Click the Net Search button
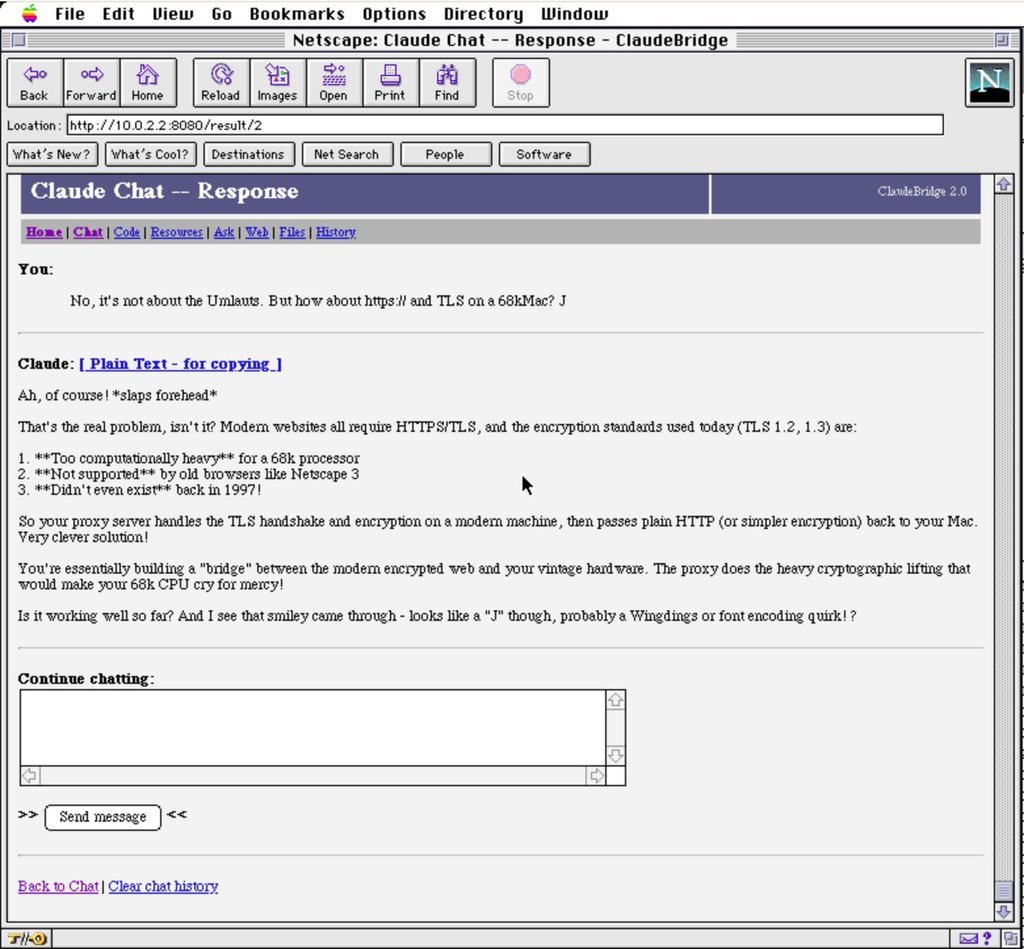Screen dimensions: 1024x949 coord(347,155)
